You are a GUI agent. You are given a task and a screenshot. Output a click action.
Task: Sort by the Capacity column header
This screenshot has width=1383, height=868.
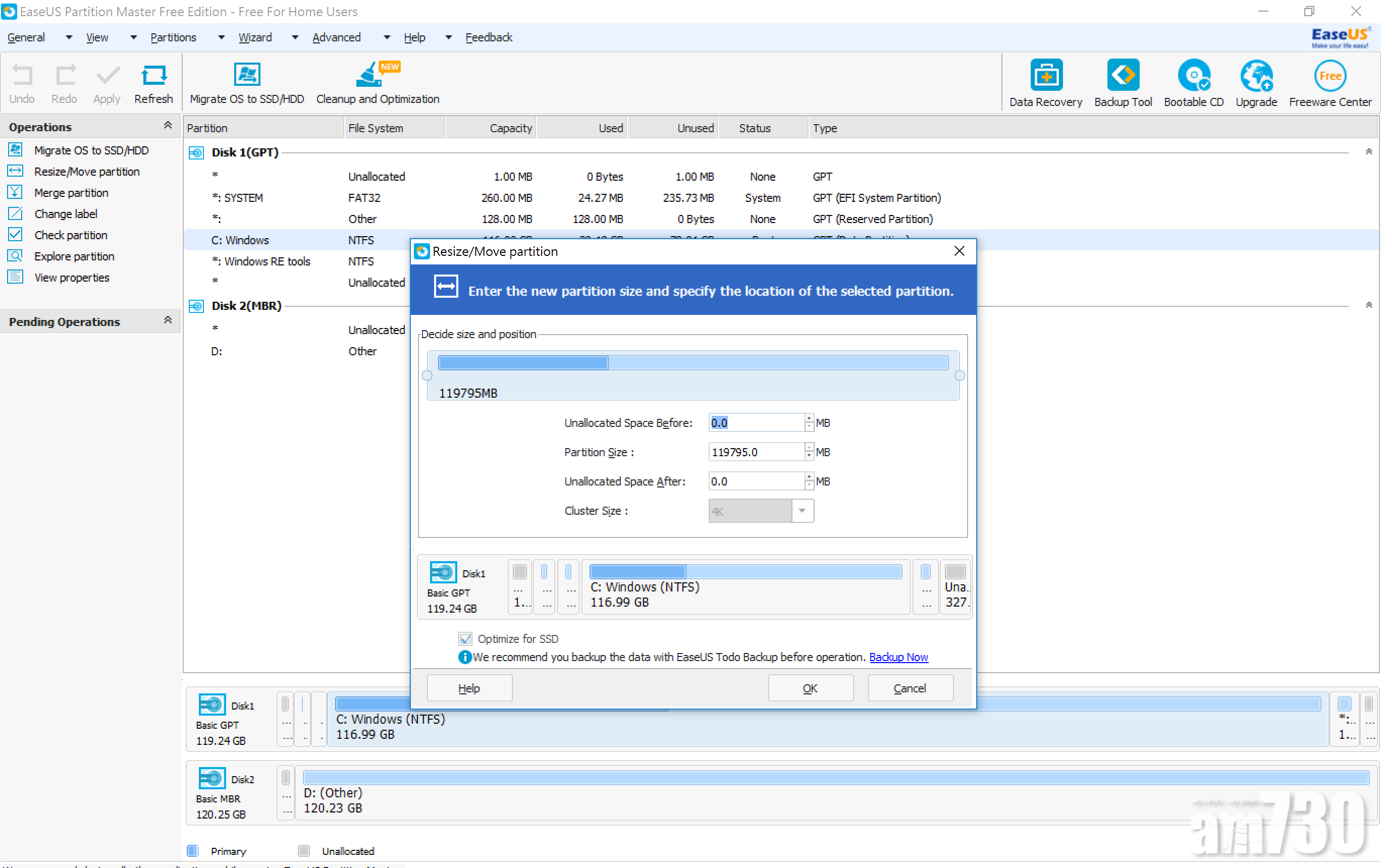[x=491, y=128]
